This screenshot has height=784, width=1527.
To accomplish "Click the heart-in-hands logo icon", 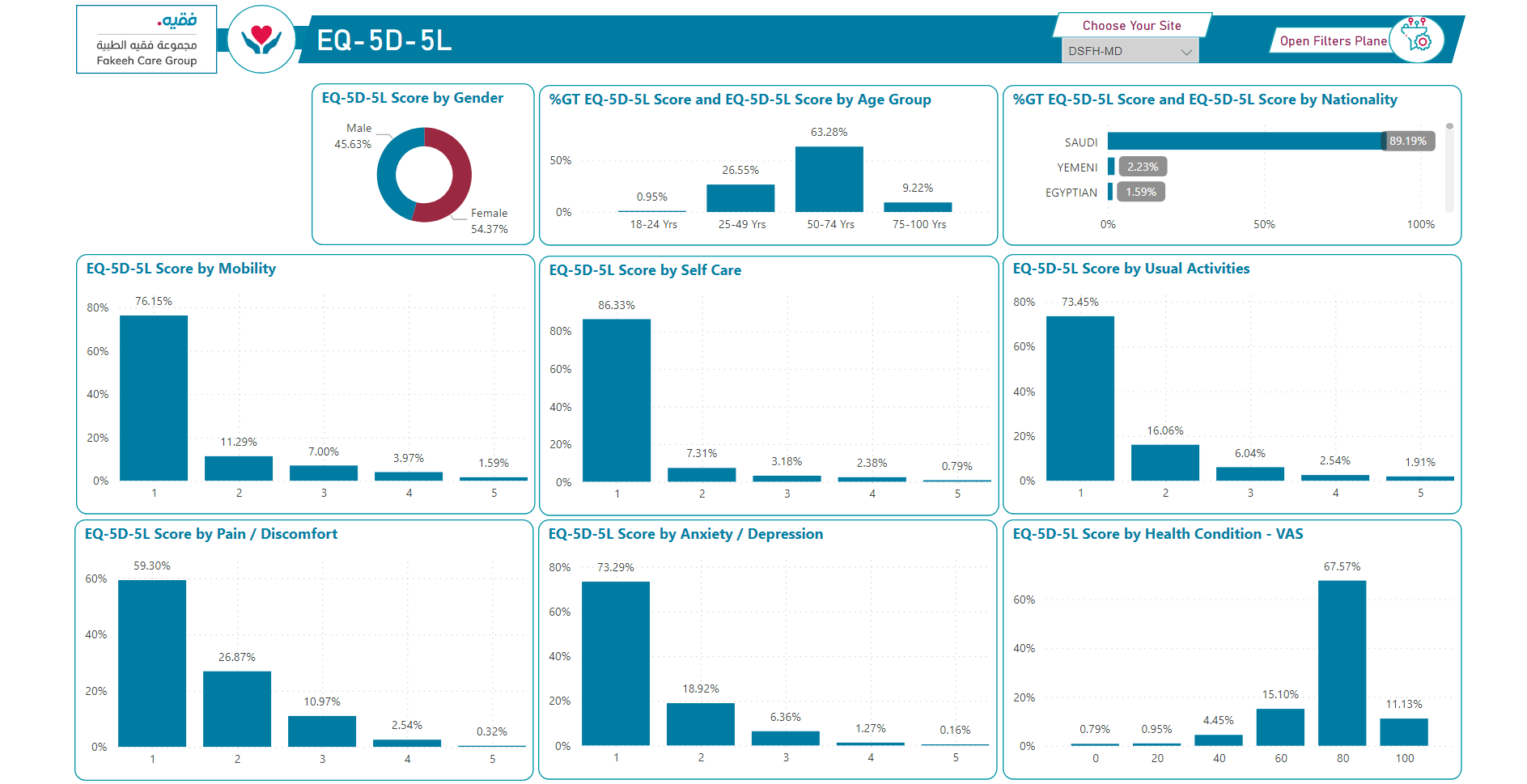I will click(261, 39).
